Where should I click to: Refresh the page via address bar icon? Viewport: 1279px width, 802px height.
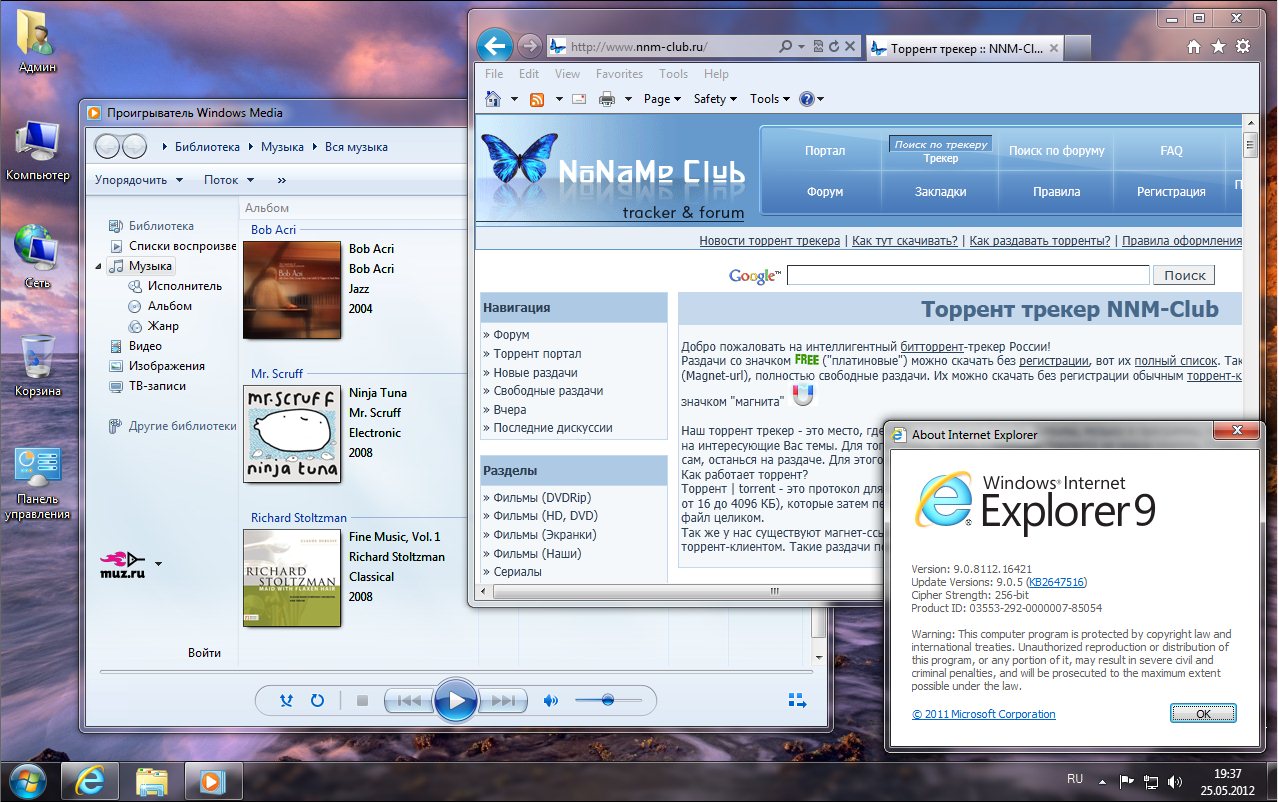(x=834, y=46)
